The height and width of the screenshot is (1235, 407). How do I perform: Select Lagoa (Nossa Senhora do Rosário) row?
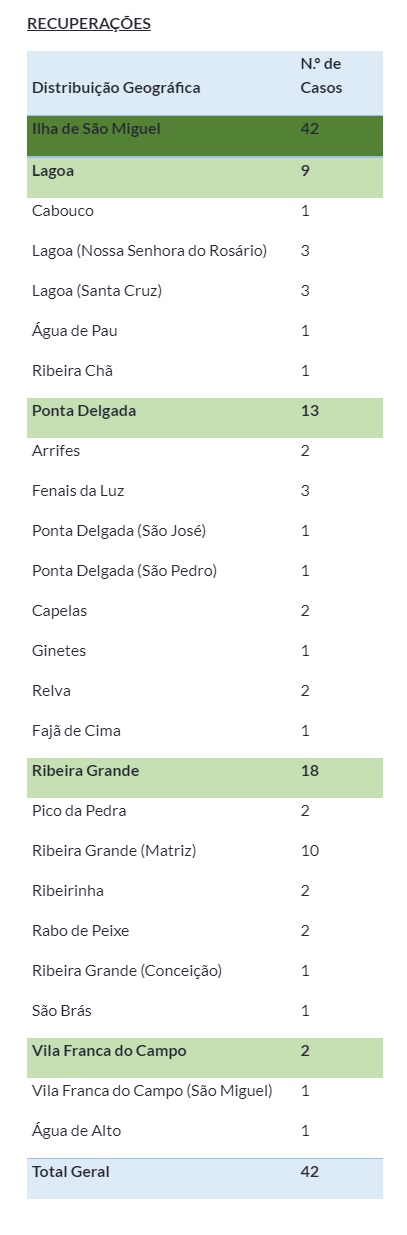coord(205,251)
